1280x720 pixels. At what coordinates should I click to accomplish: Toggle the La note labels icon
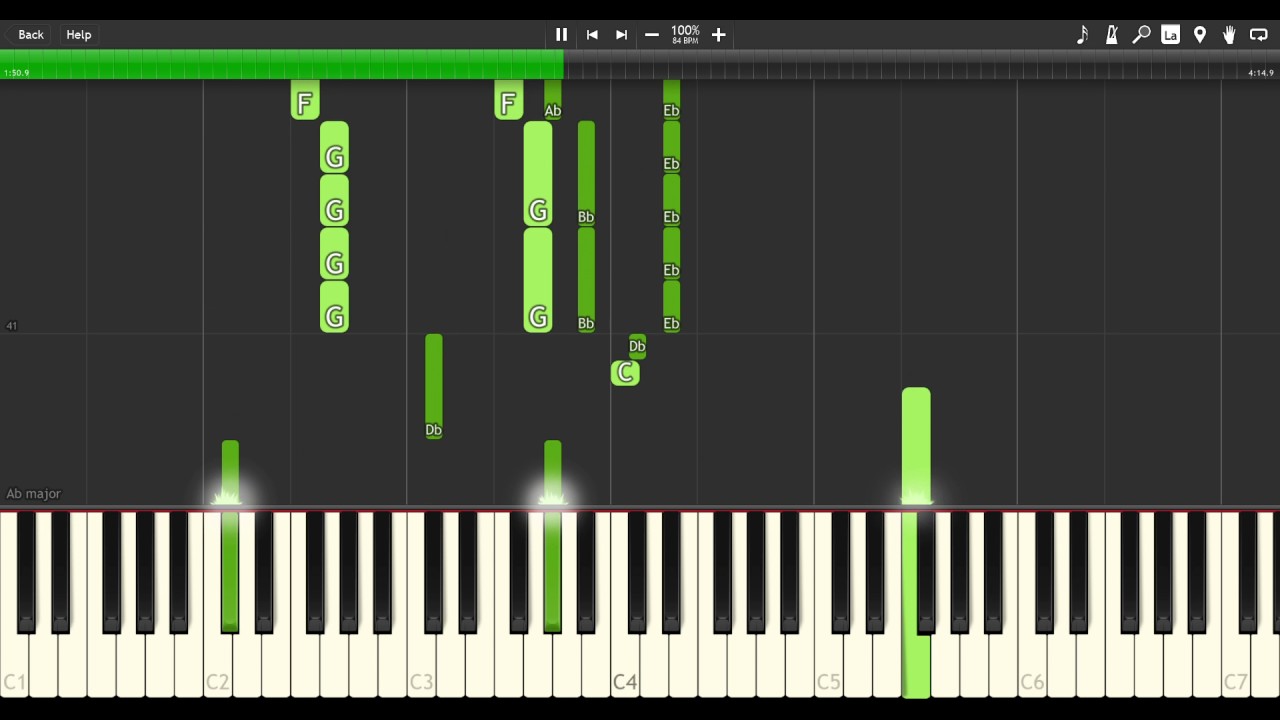point(1170,35)
